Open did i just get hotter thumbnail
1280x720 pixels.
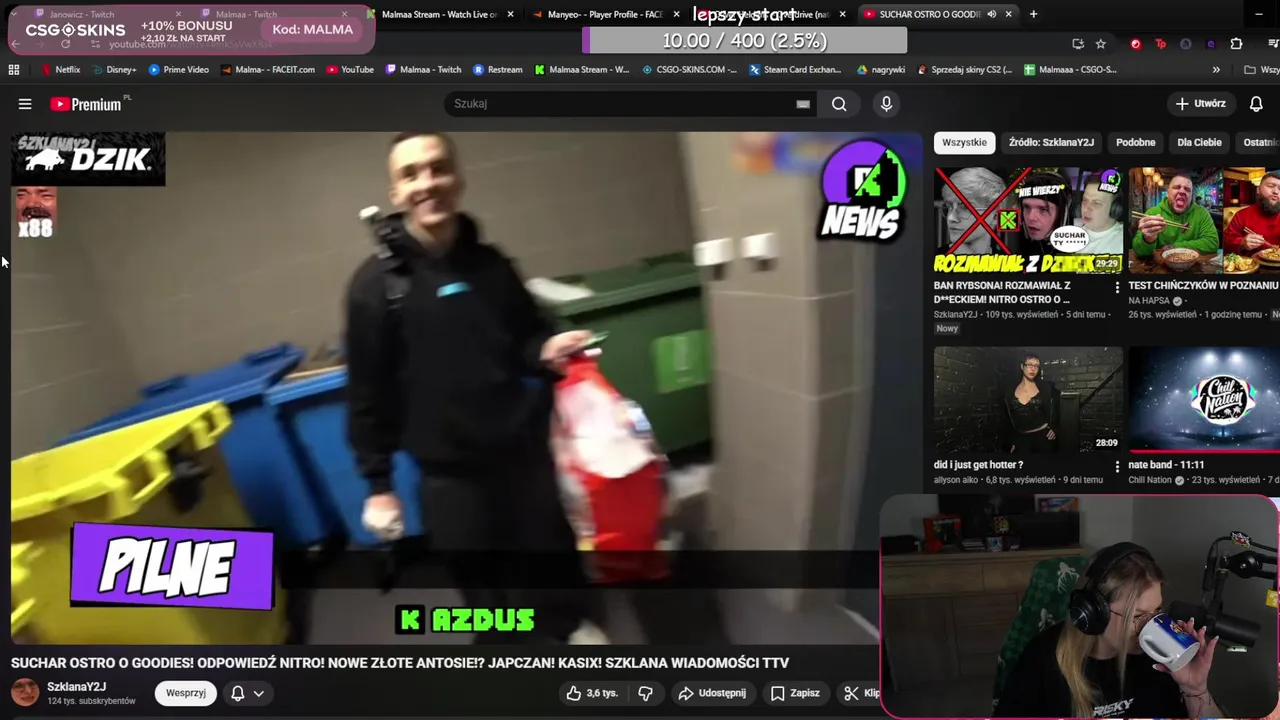coord(1028,400)
